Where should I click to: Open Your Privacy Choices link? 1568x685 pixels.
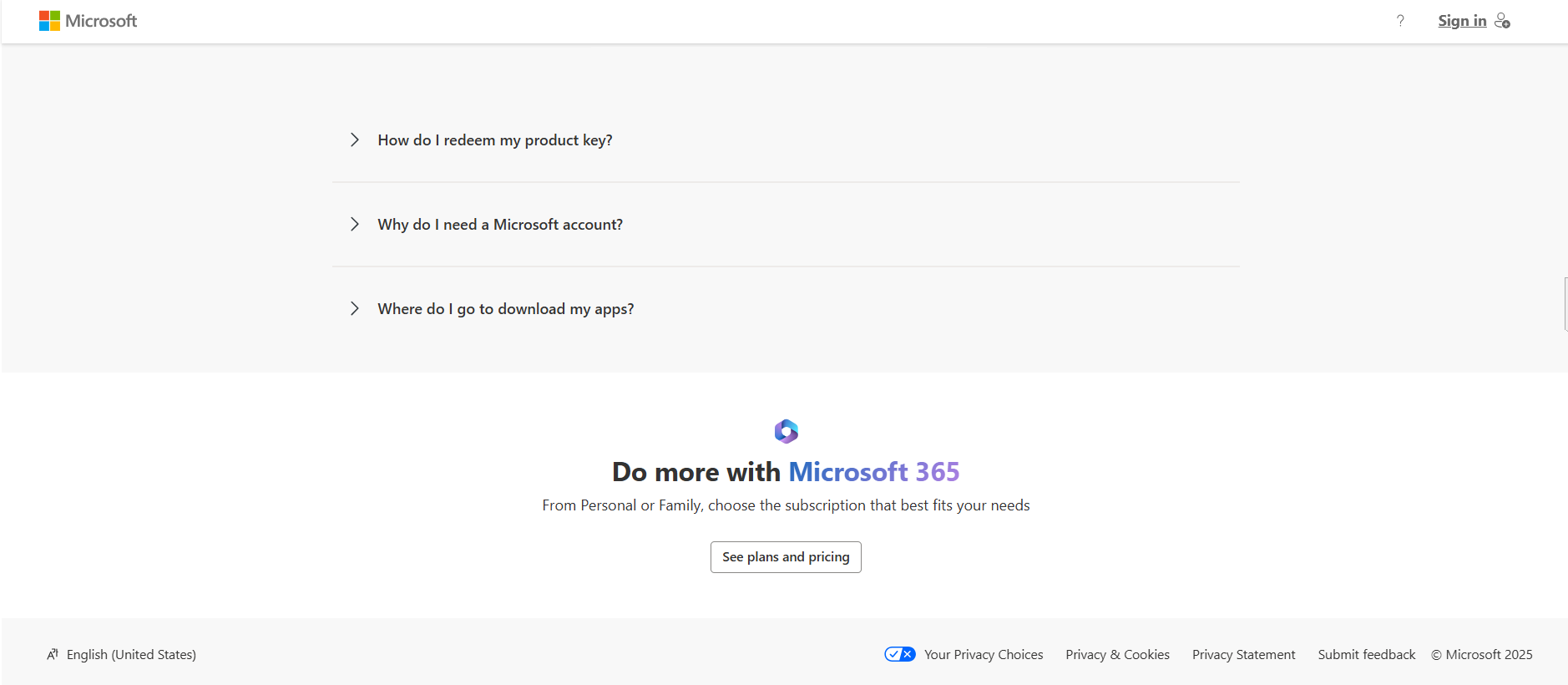[984, 655]
